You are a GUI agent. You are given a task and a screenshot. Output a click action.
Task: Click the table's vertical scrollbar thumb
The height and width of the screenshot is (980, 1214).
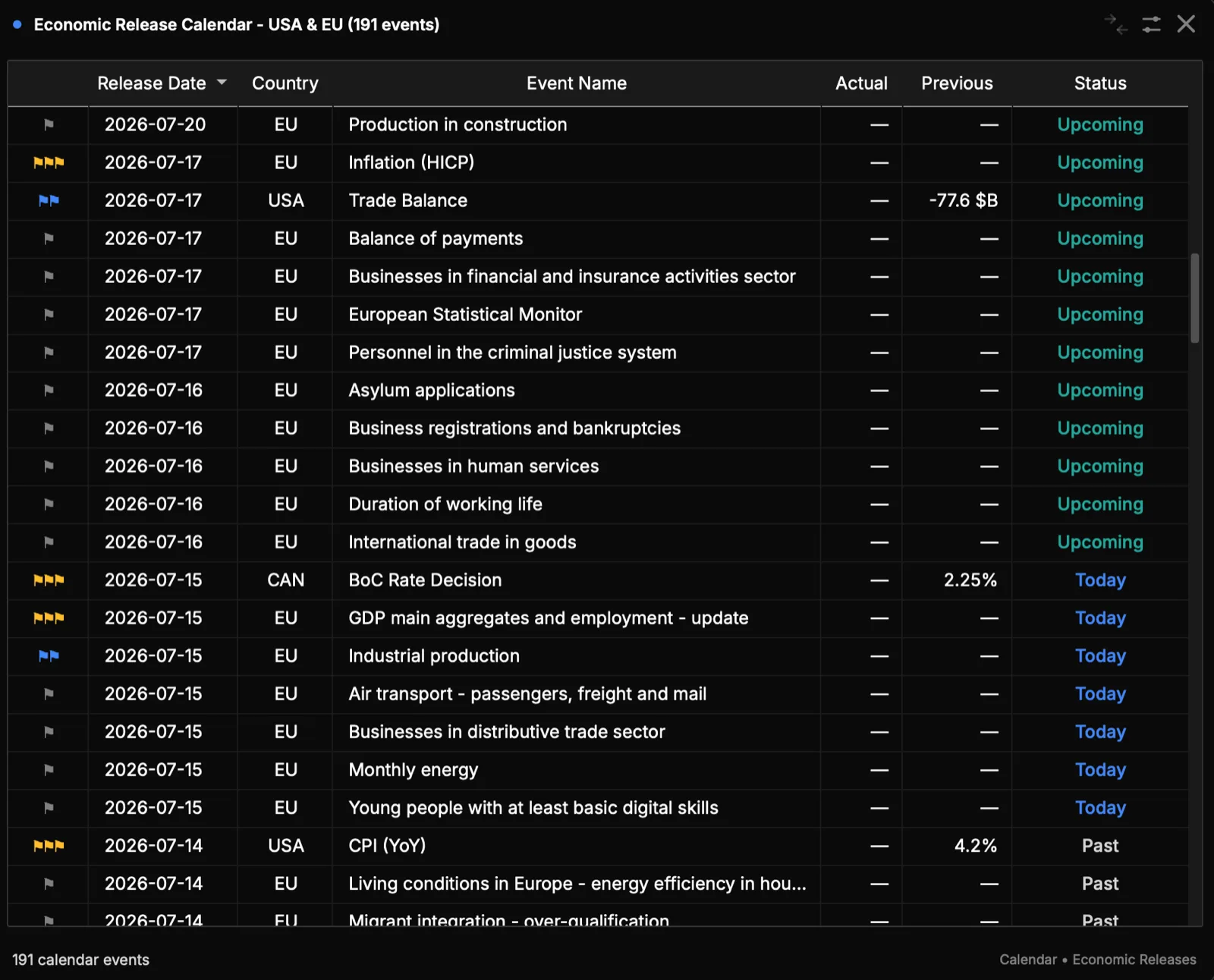tap(1195, 298)
